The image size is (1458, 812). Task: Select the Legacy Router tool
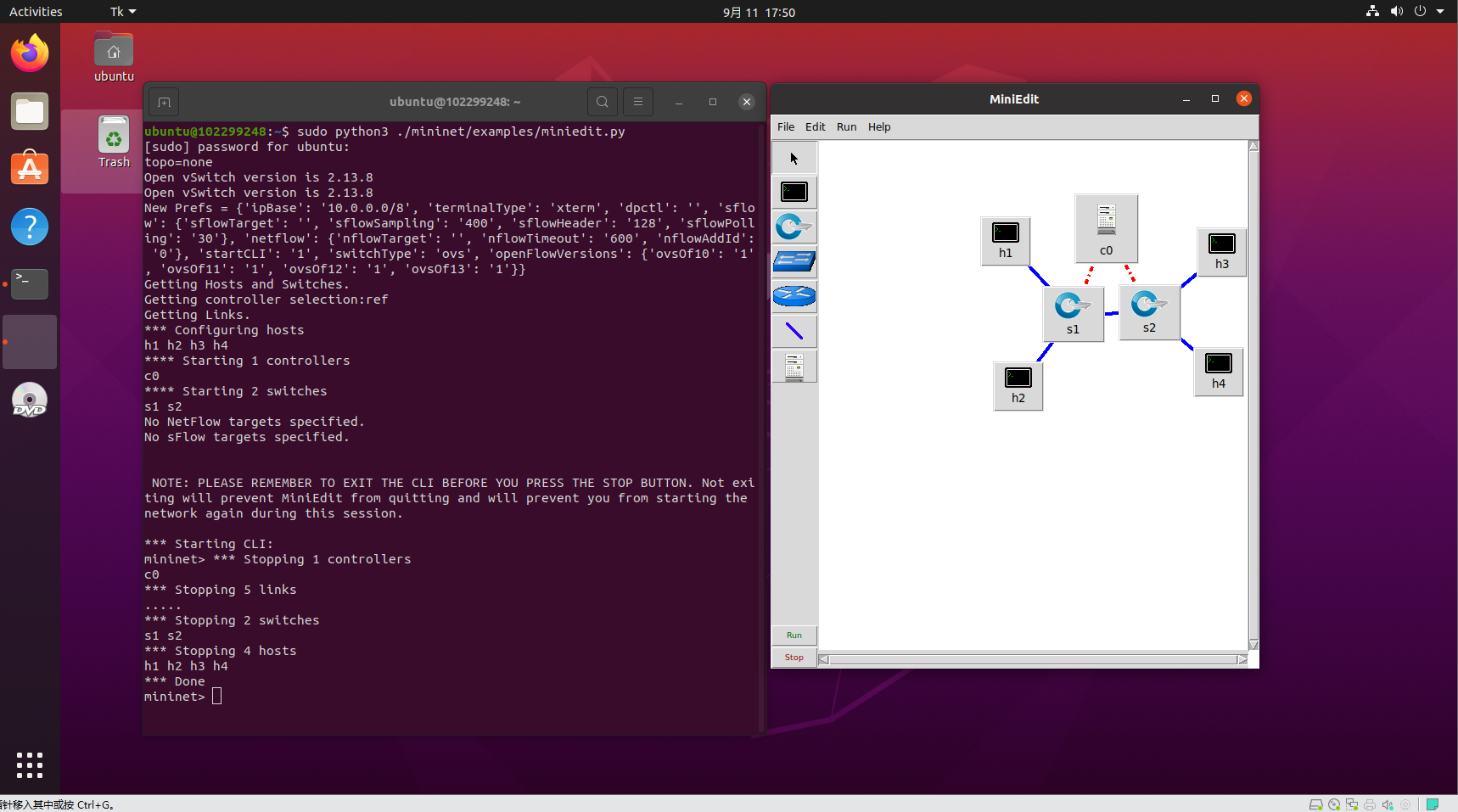point(794,296)
